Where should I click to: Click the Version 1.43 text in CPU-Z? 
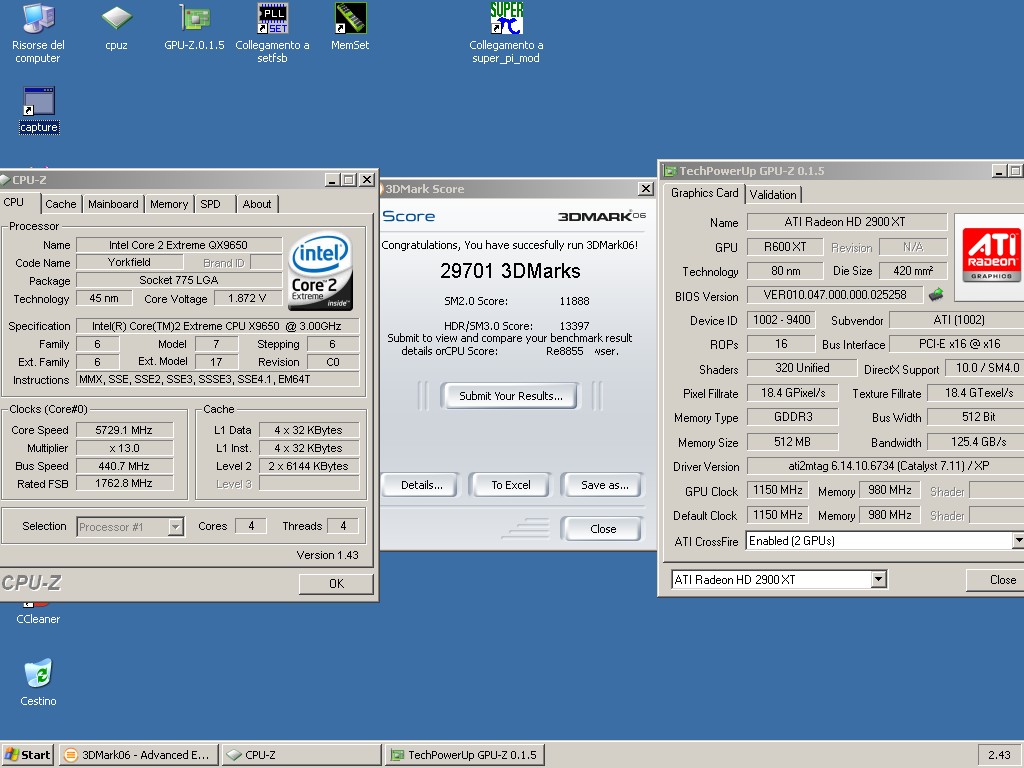point(327,555)
